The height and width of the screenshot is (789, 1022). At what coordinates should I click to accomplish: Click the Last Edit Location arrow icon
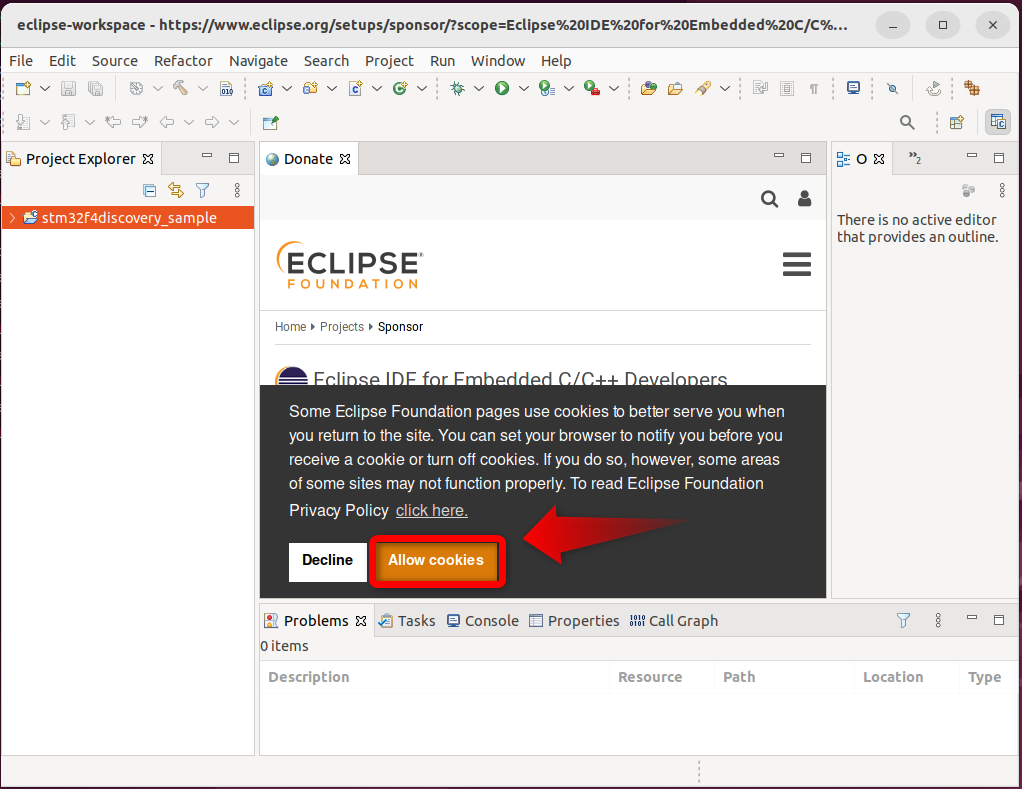(x=113, y=122)
